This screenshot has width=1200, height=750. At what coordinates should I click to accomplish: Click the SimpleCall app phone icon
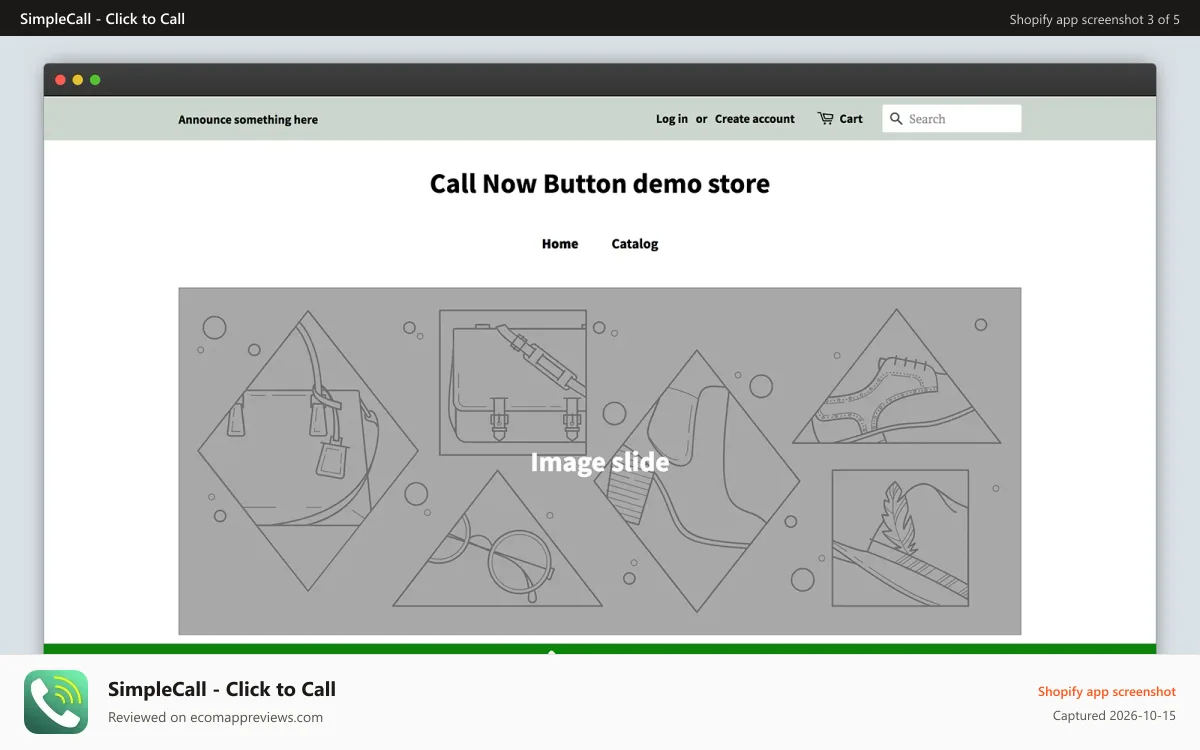point(56,702)
